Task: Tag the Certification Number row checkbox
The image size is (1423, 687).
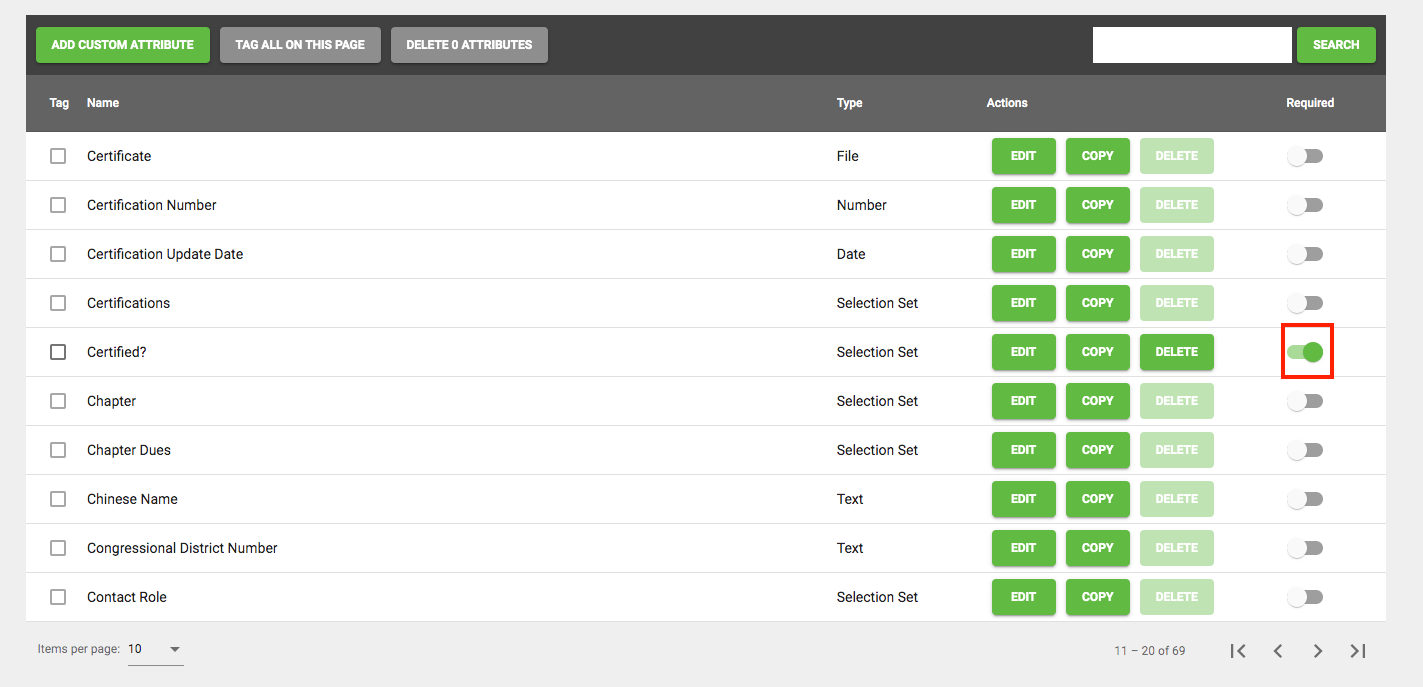Action: (58, 205)
